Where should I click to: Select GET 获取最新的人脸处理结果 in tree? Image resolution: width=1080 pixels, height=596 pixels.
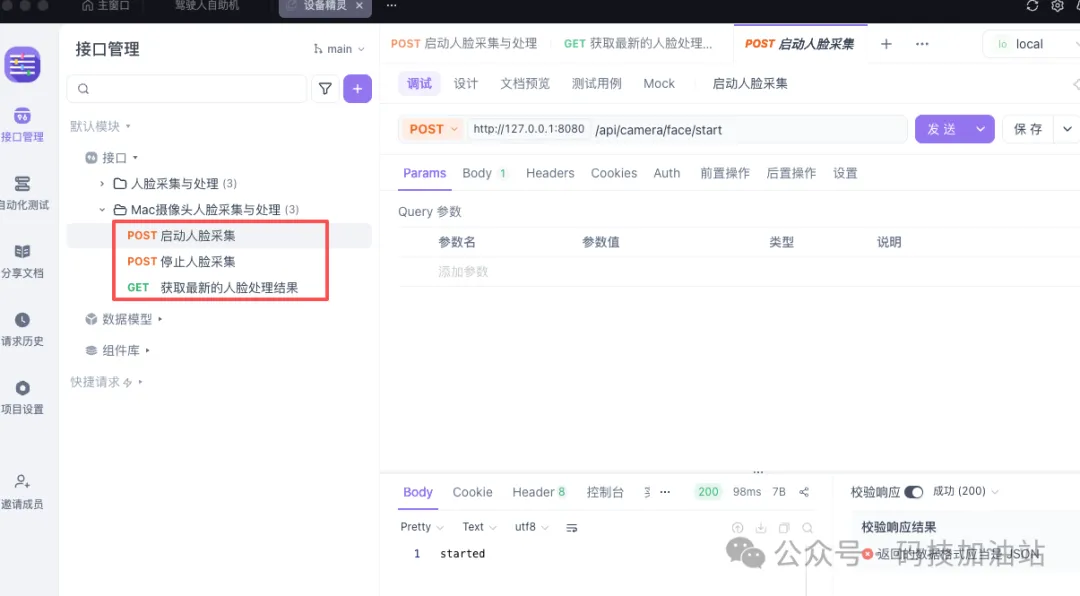pos(213,288)
